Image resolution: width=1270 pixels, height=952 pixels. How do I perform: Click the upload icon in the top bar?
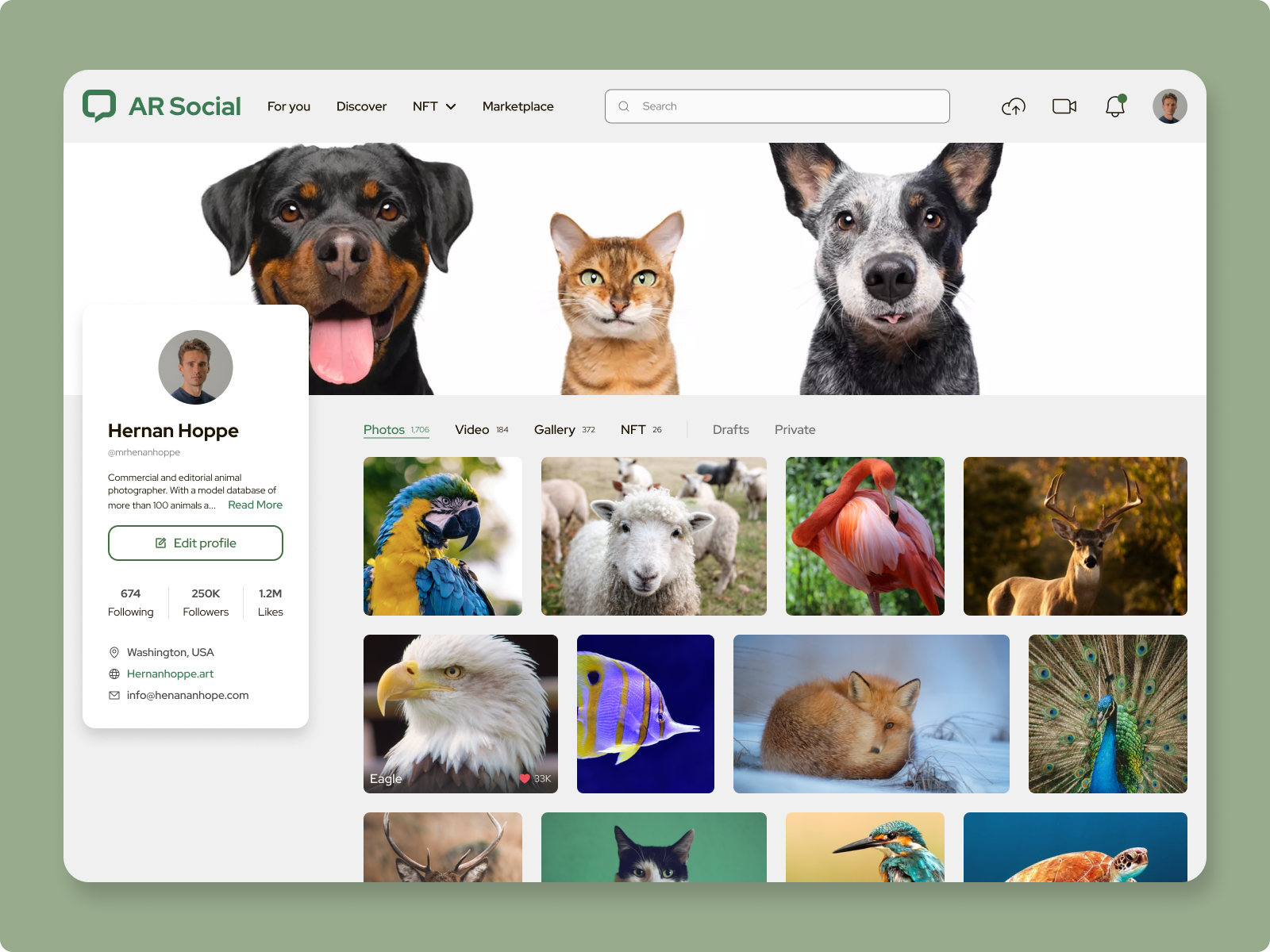(1013, 106)
